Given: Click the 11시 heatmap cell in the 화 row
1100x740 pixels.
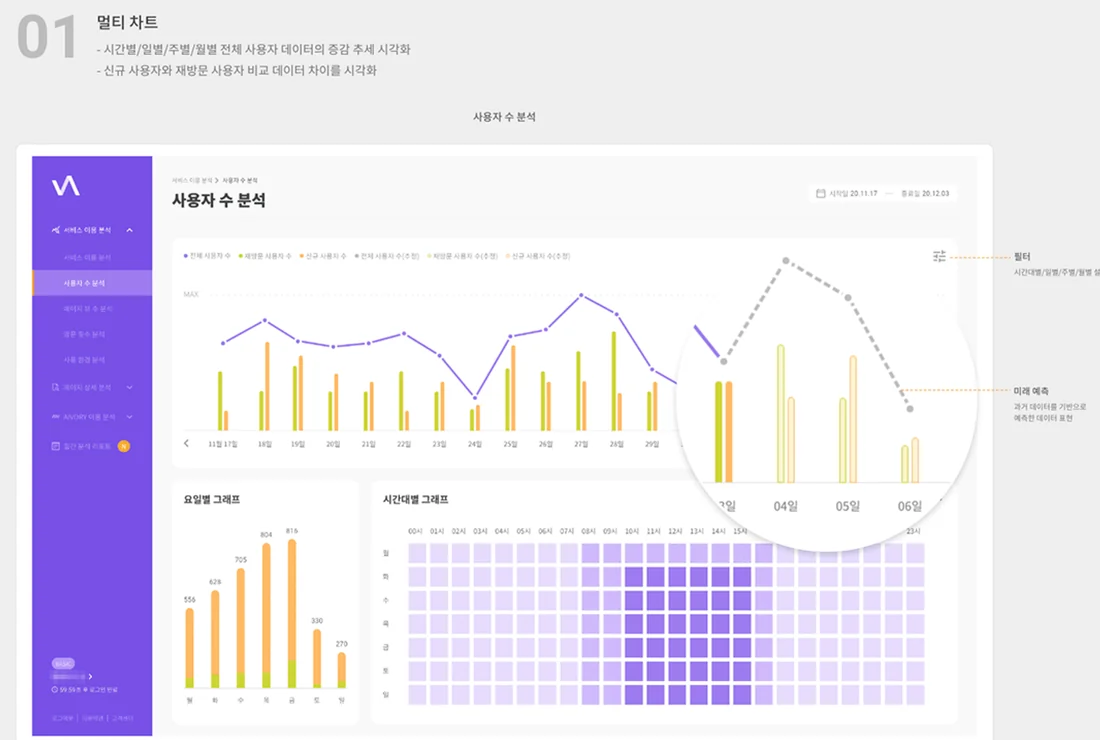Looking at the screenshot, I should point(655,577).
